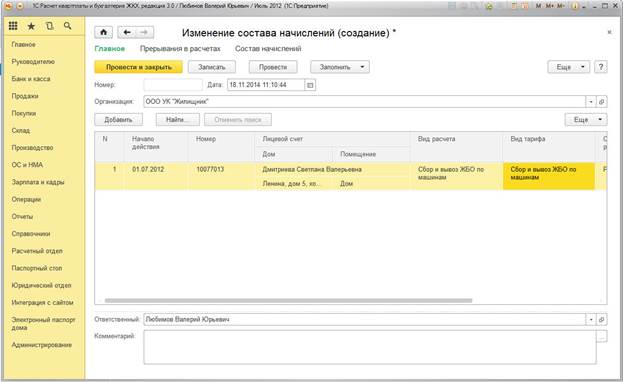Open the Расчетный отдел section
The width and height of the screenshot is (623, 382).
pyautogui.click(x=37, y=251)
